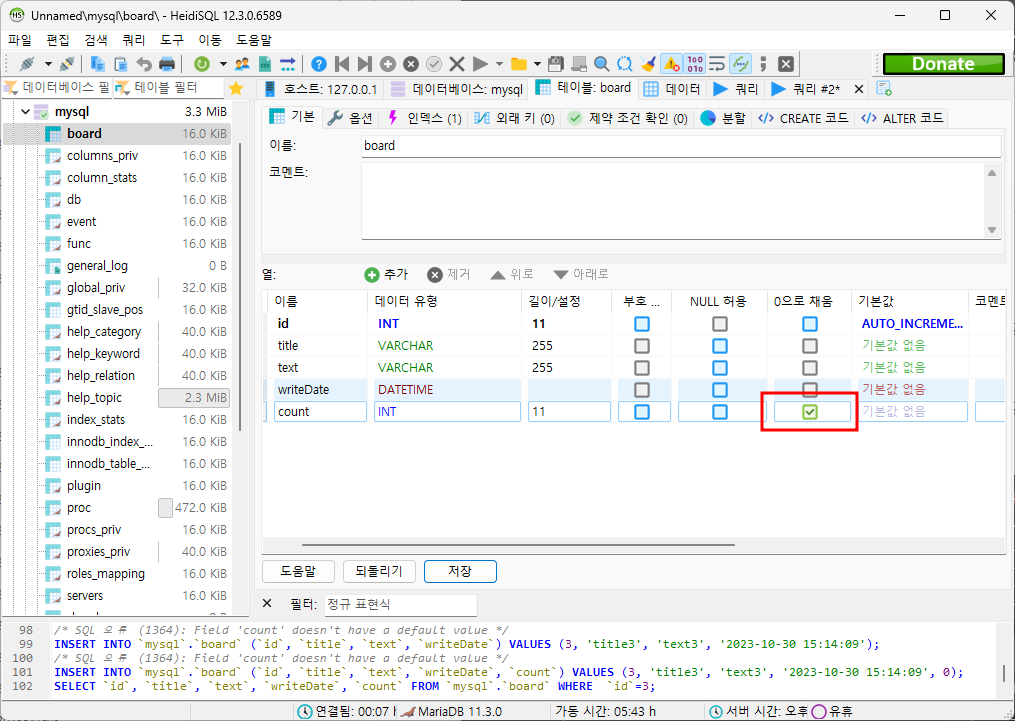The width and height of the screenshot is (1015, 721).
Task: Switch to the 데이터 tab
Action: (673, 89)
